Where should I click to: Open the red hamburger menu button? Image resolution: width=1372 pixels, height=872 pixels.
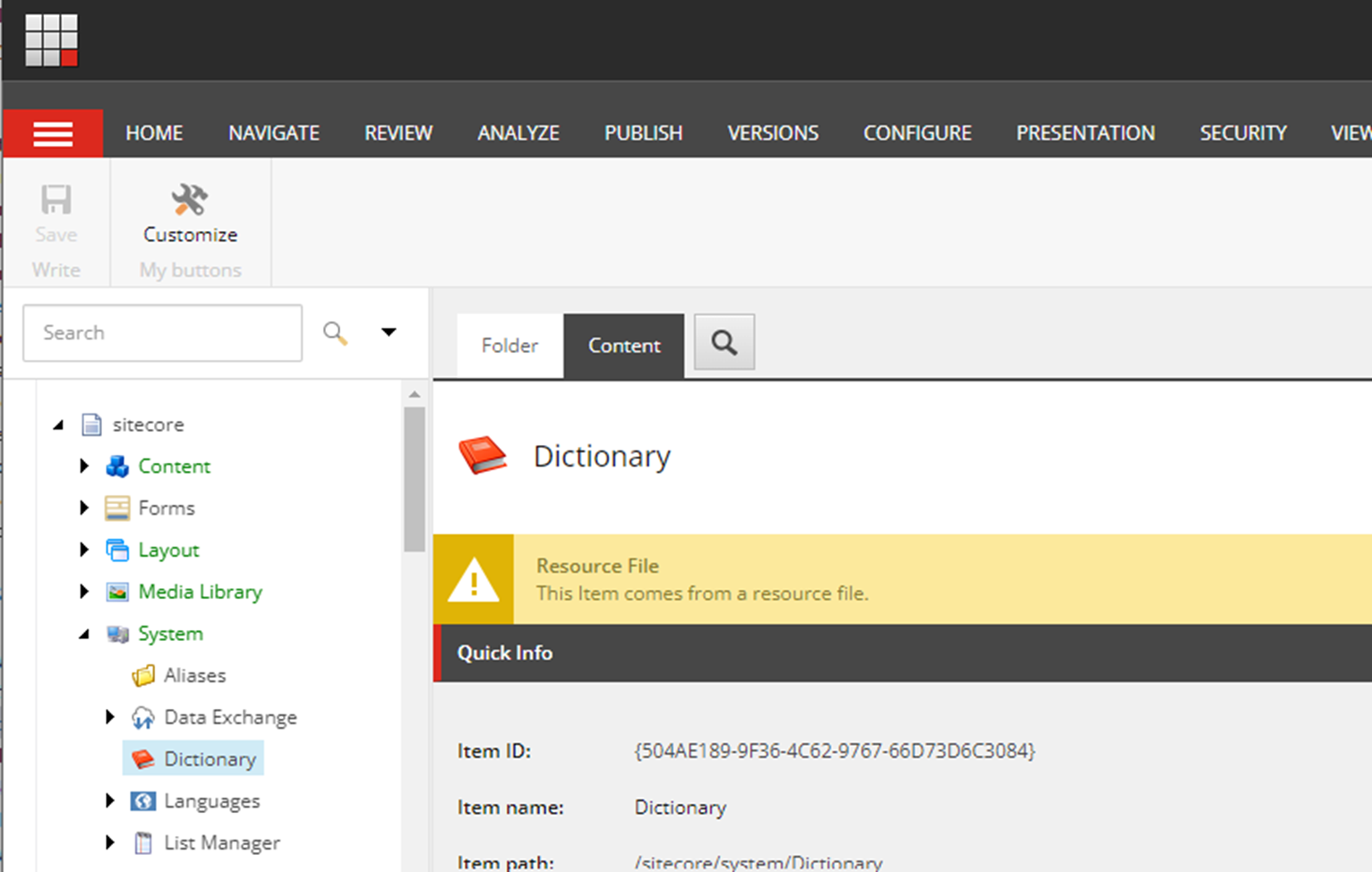53,133
